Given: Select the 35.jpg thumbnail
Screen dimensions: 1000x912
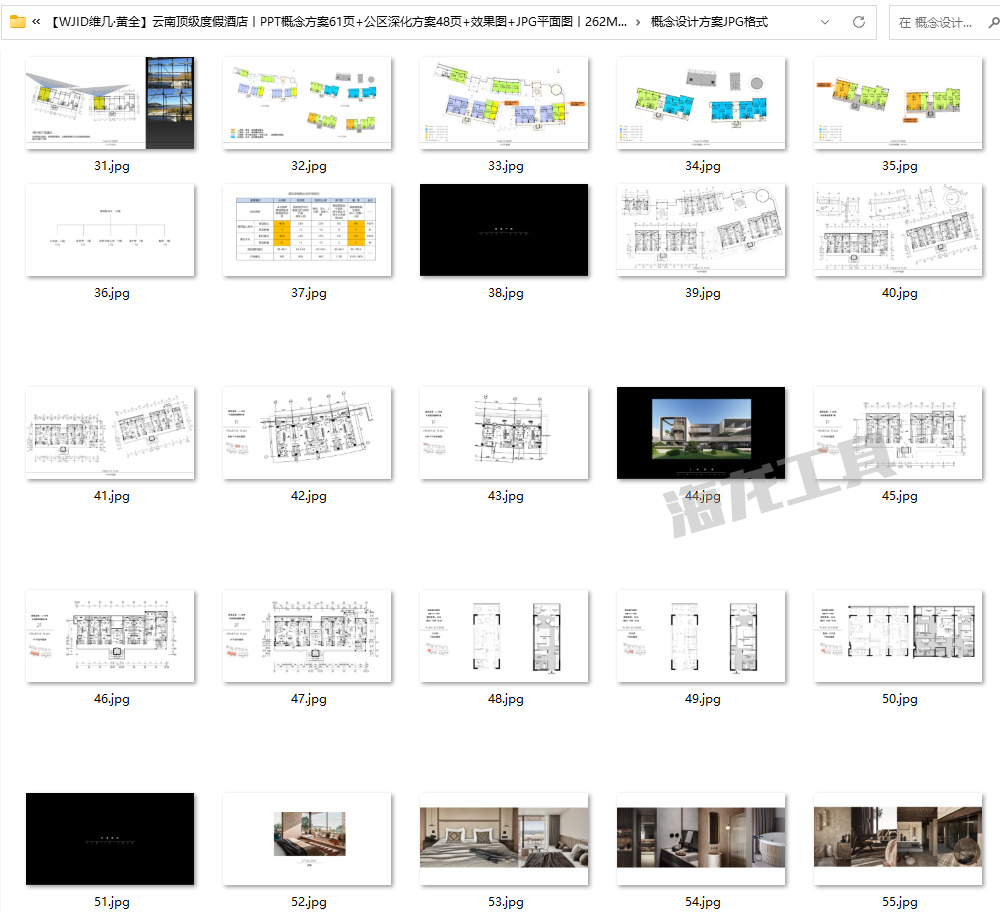Looking at the screenshot, I should (899, 103).
